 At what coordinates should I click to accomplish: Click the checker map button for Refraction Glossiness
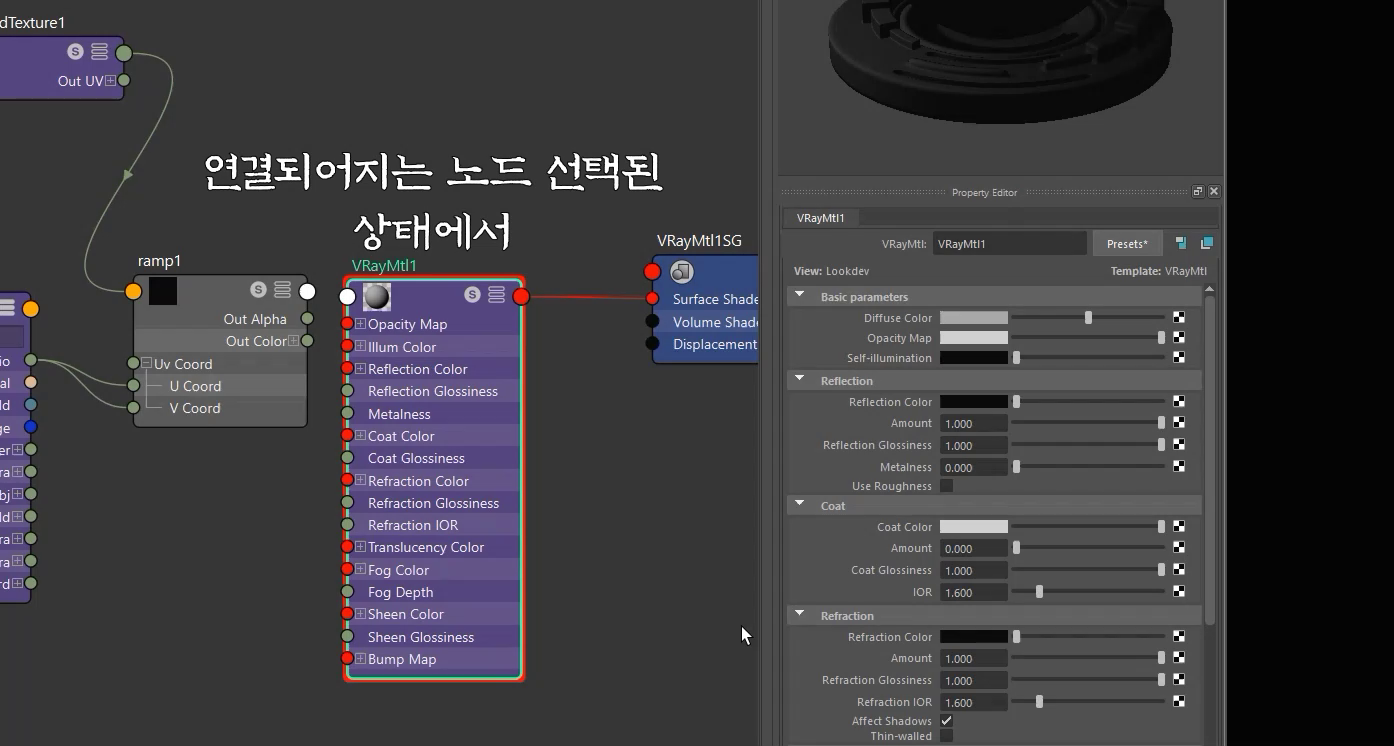click(x=1179, y=680)
